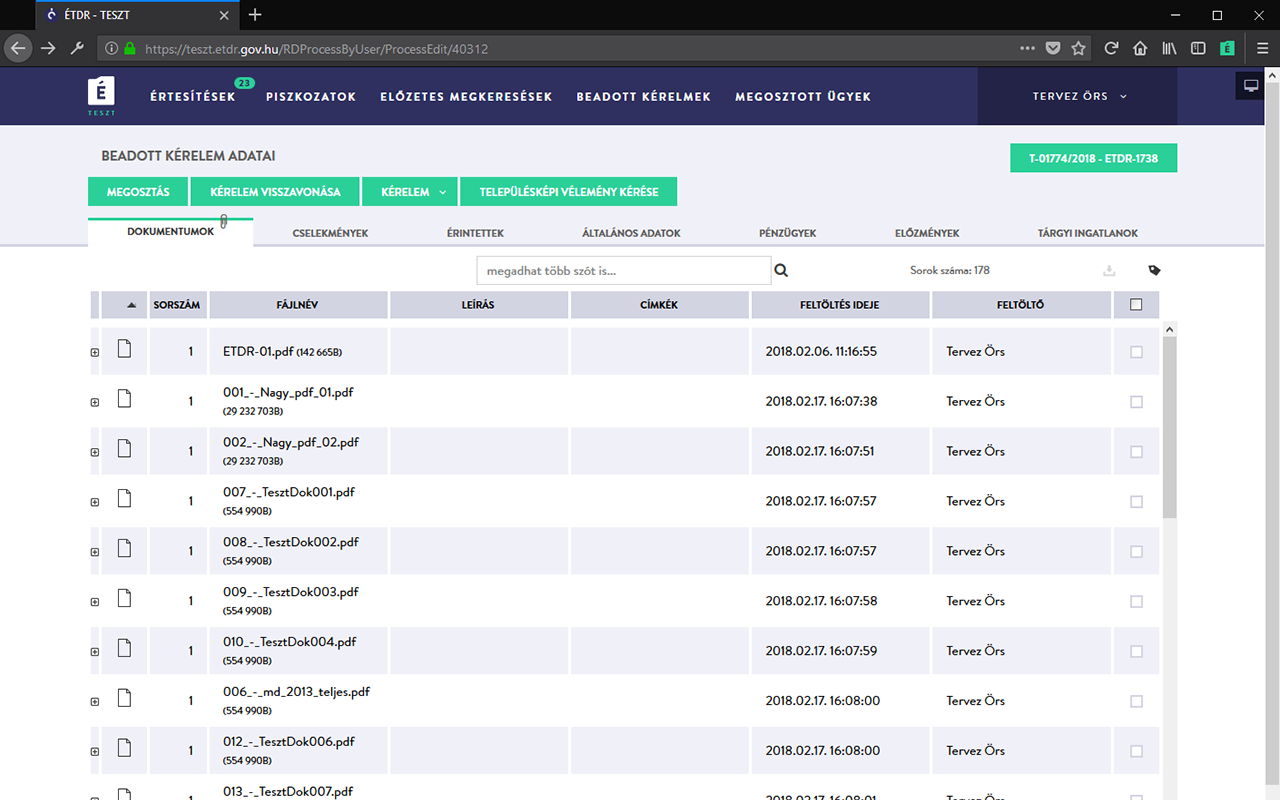The width and height of the screenshot is (1280, 800).
Task: Expand the 001_-_Nagy_pdf_01.pdf row
Action: tap(95, 402)
